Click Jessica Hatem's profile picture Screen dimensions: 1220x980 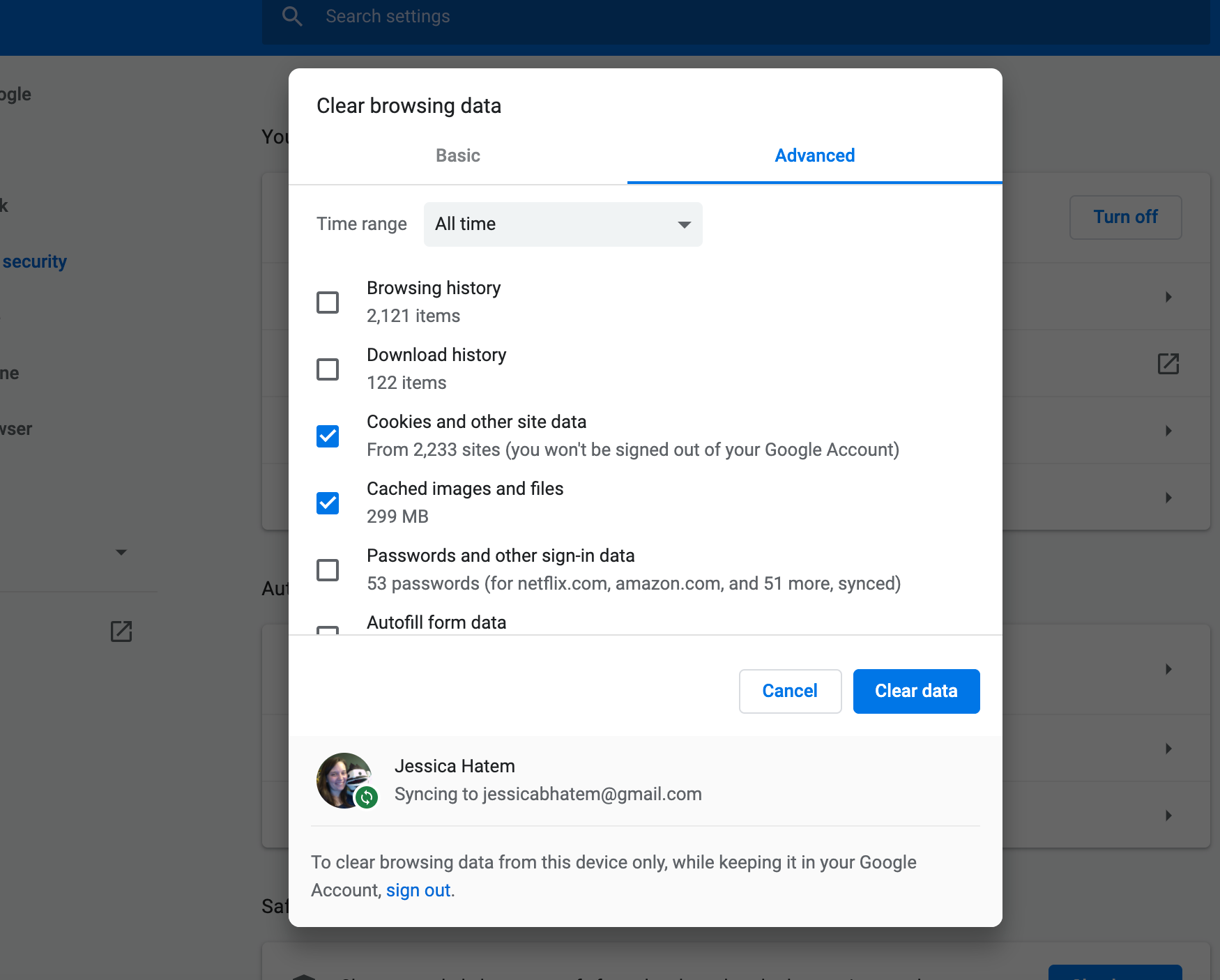coord(342,778)
